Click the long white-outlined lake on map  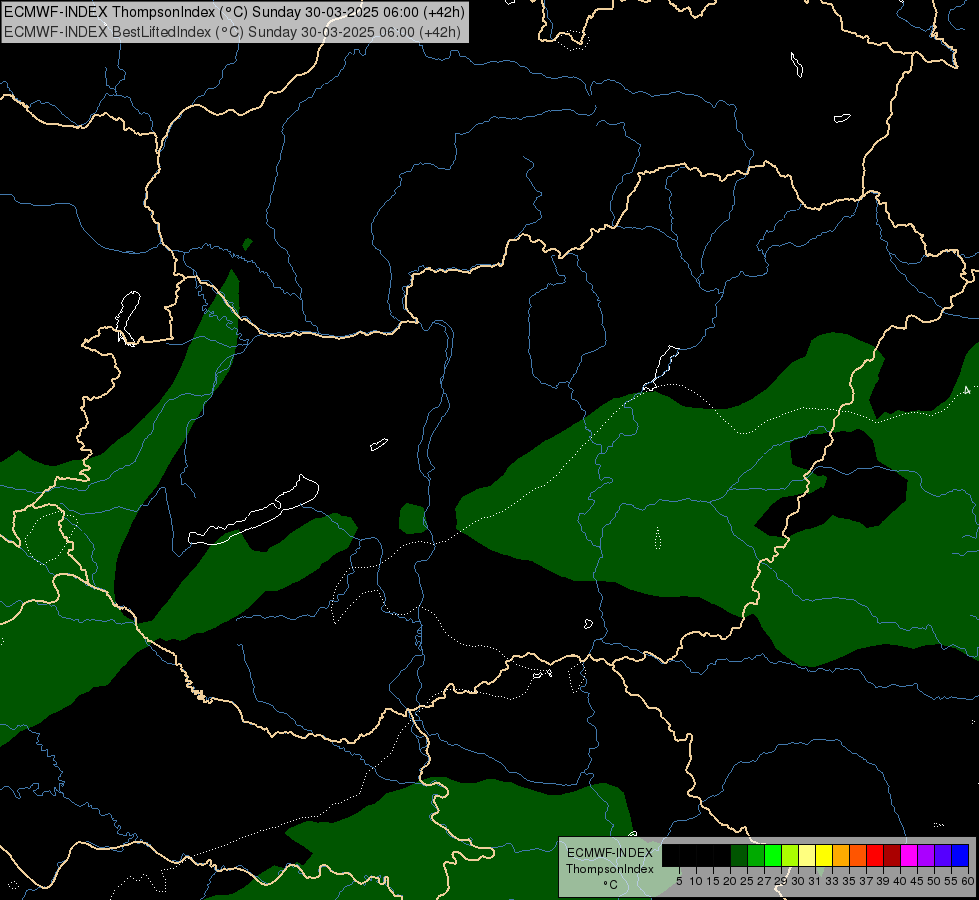pyautogui.click(x=253, y=511)
